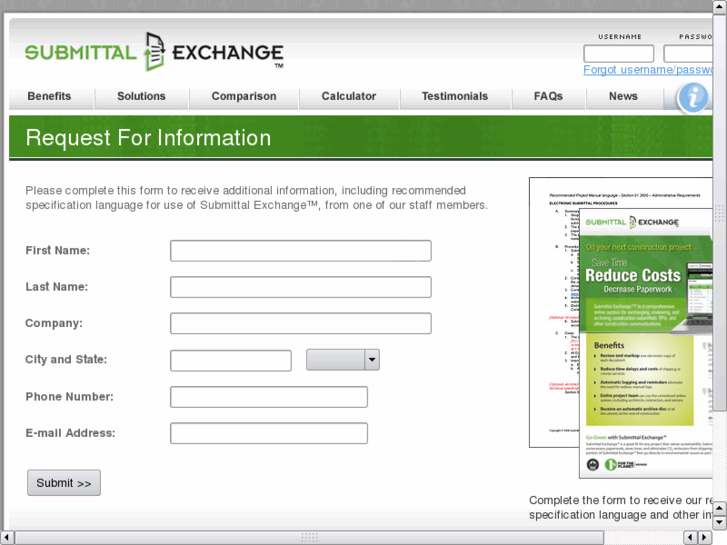Image resolution: width=727 pixels, height=545 pixels.
Task: Click the Phone Number field
Action: (x=269, y=397)
